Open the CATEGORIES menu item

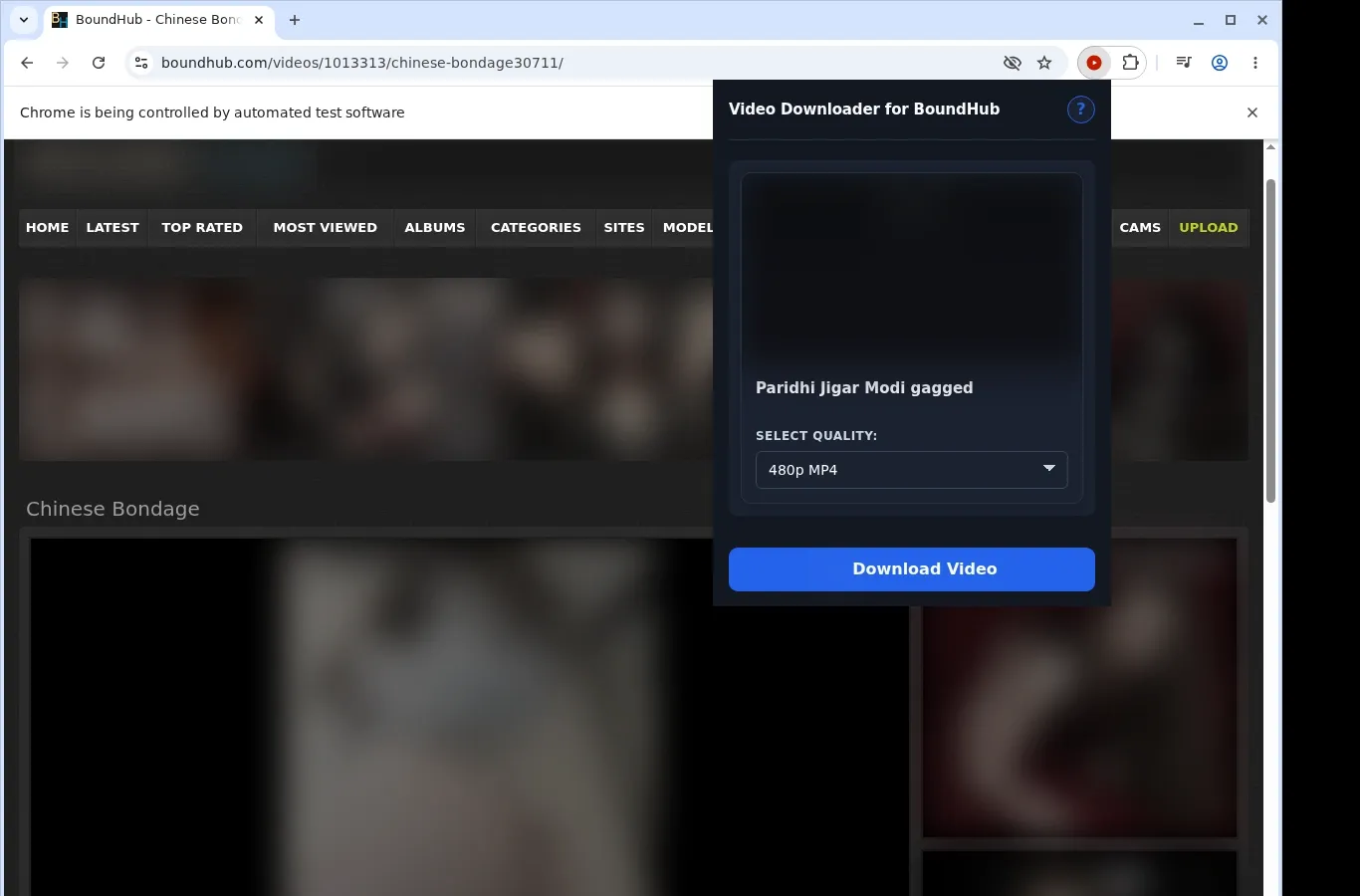coord(536,227)
